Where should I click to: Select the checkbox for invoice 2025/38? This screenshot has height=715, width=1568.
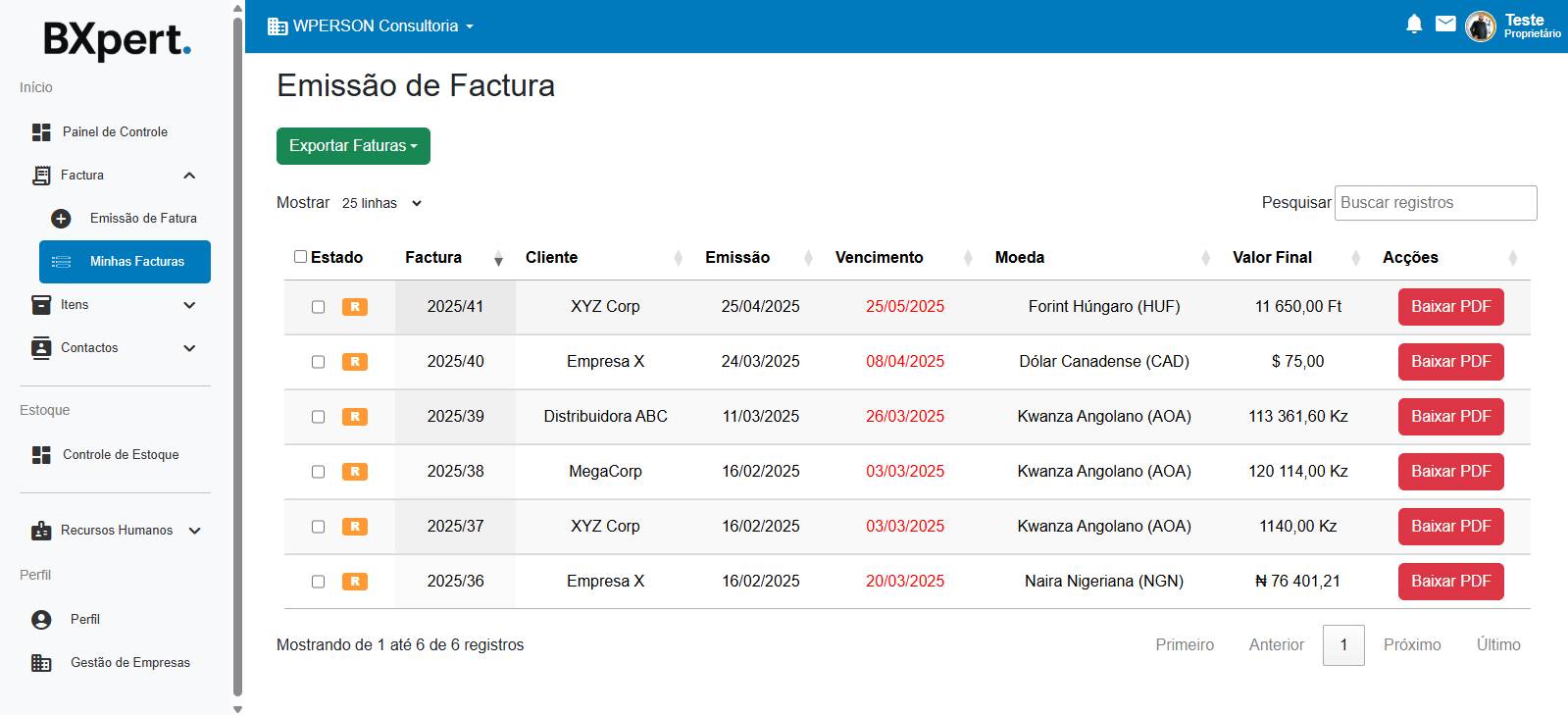pos(318,472)
